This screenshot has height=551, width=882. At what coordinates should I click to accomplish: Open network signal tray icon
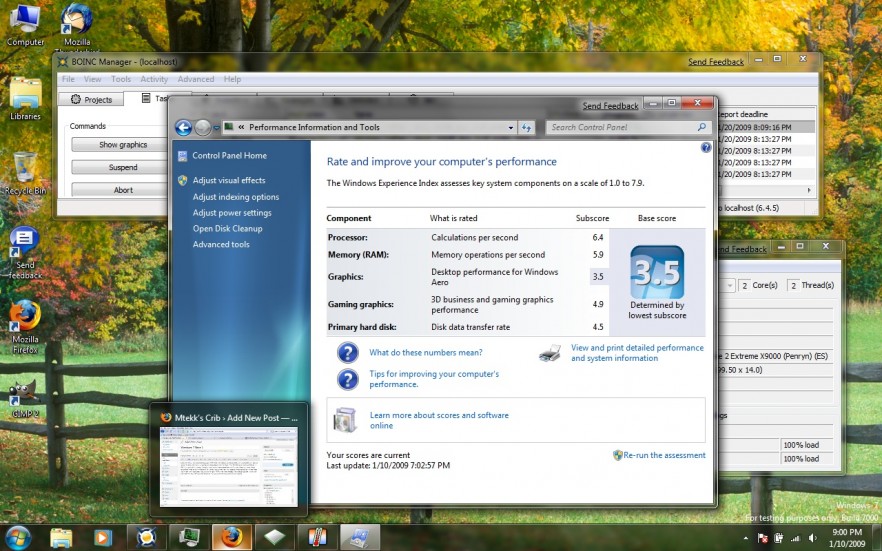tap(795, 538)
